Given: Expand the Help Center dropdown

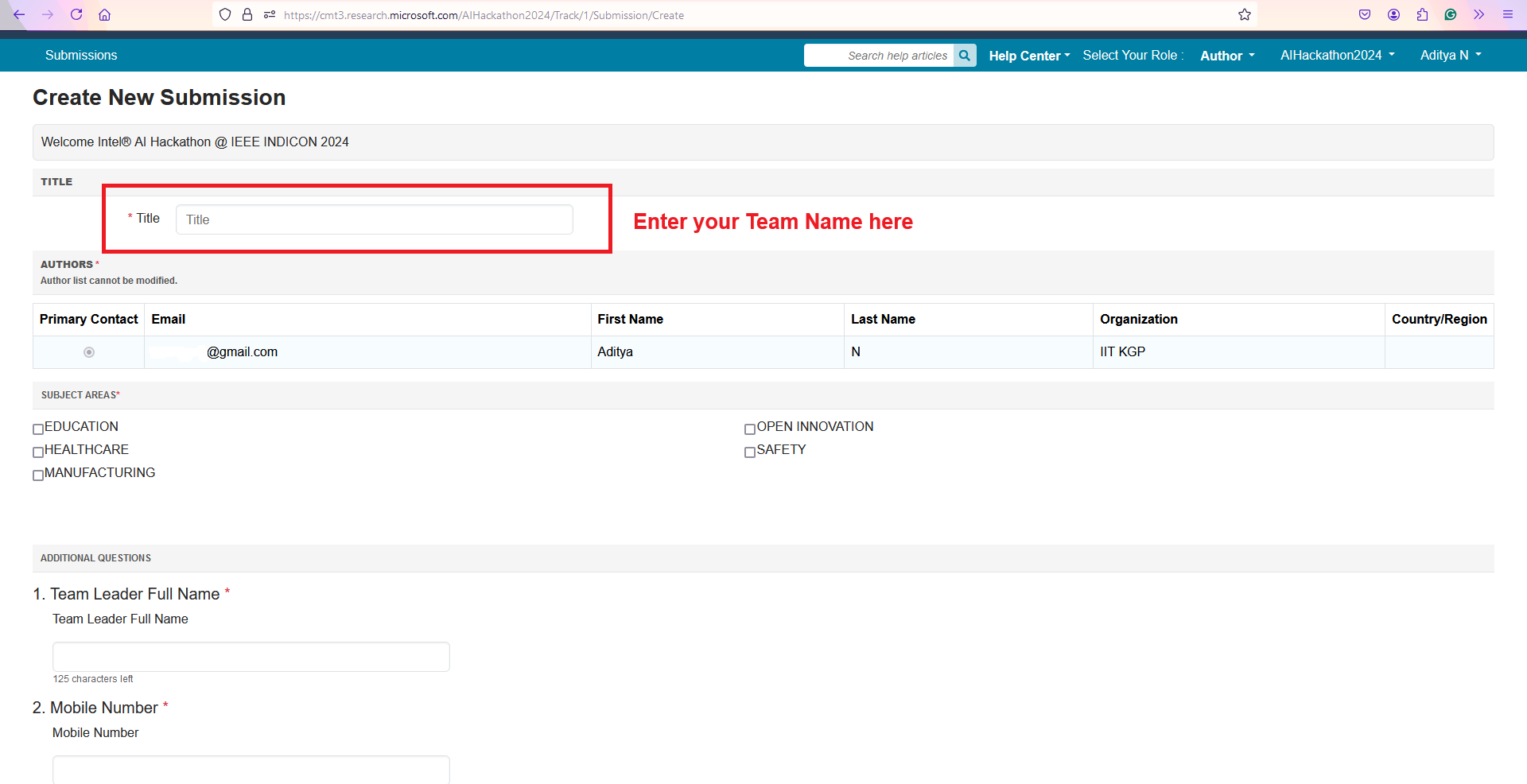Looking at the screenshot, I should [1029, 56].
